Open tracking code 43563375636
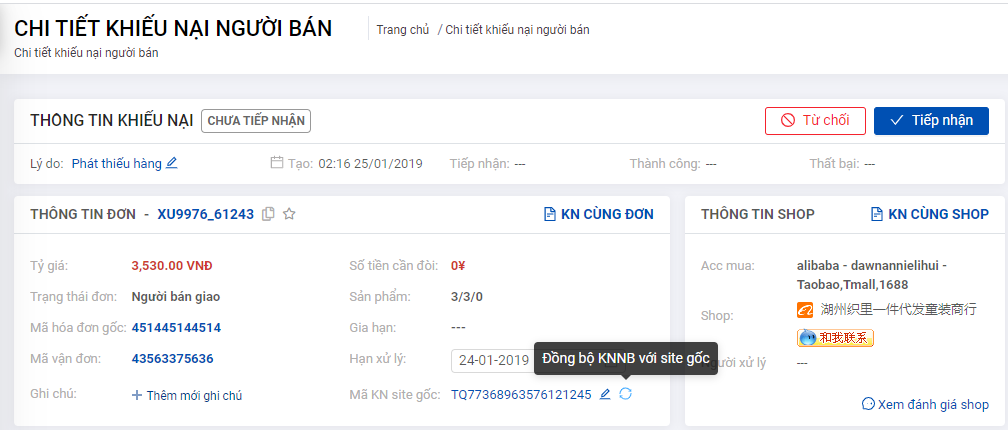 [x=172, y=358]
